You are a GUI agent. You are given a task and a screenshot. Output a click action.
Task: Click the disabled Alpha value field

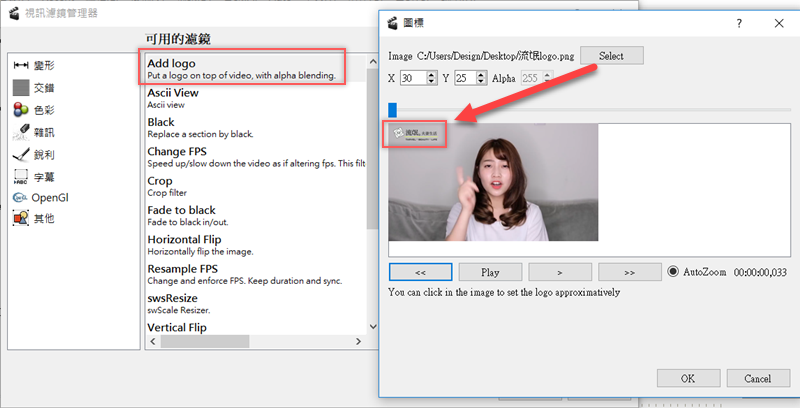532,78
